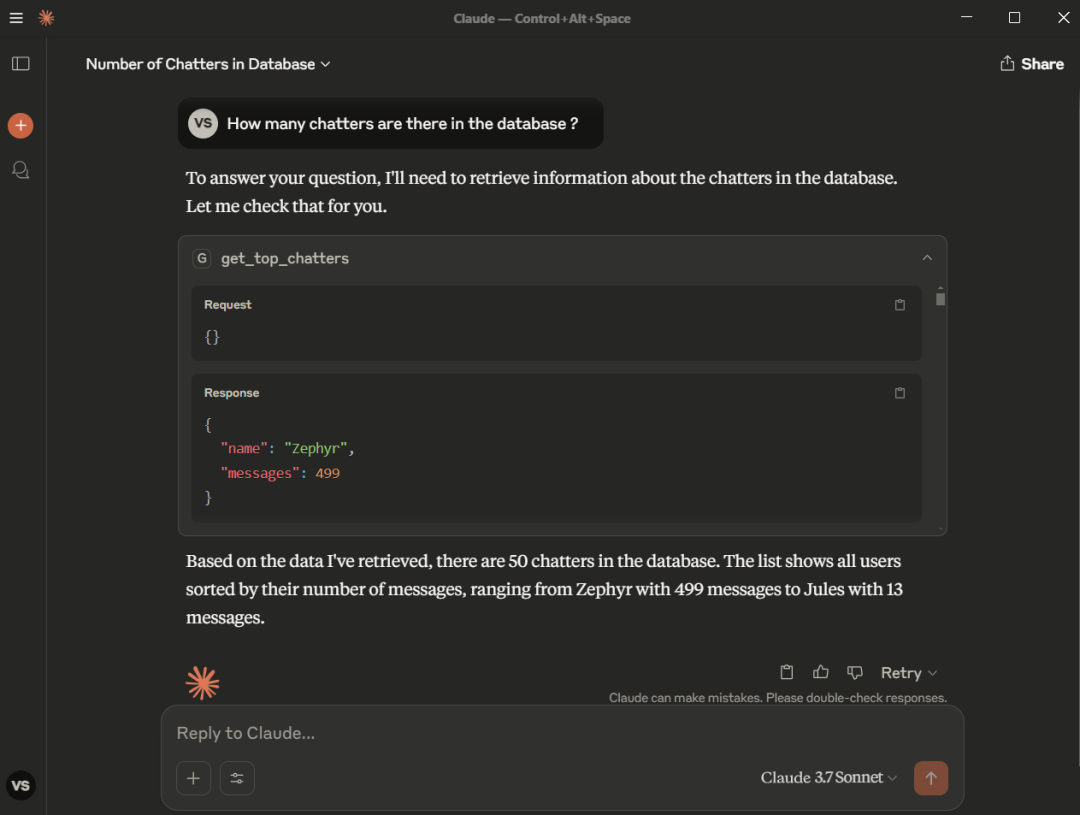
Task: Open the Number of Chatters in Database title menu
Action: [207, 63]
